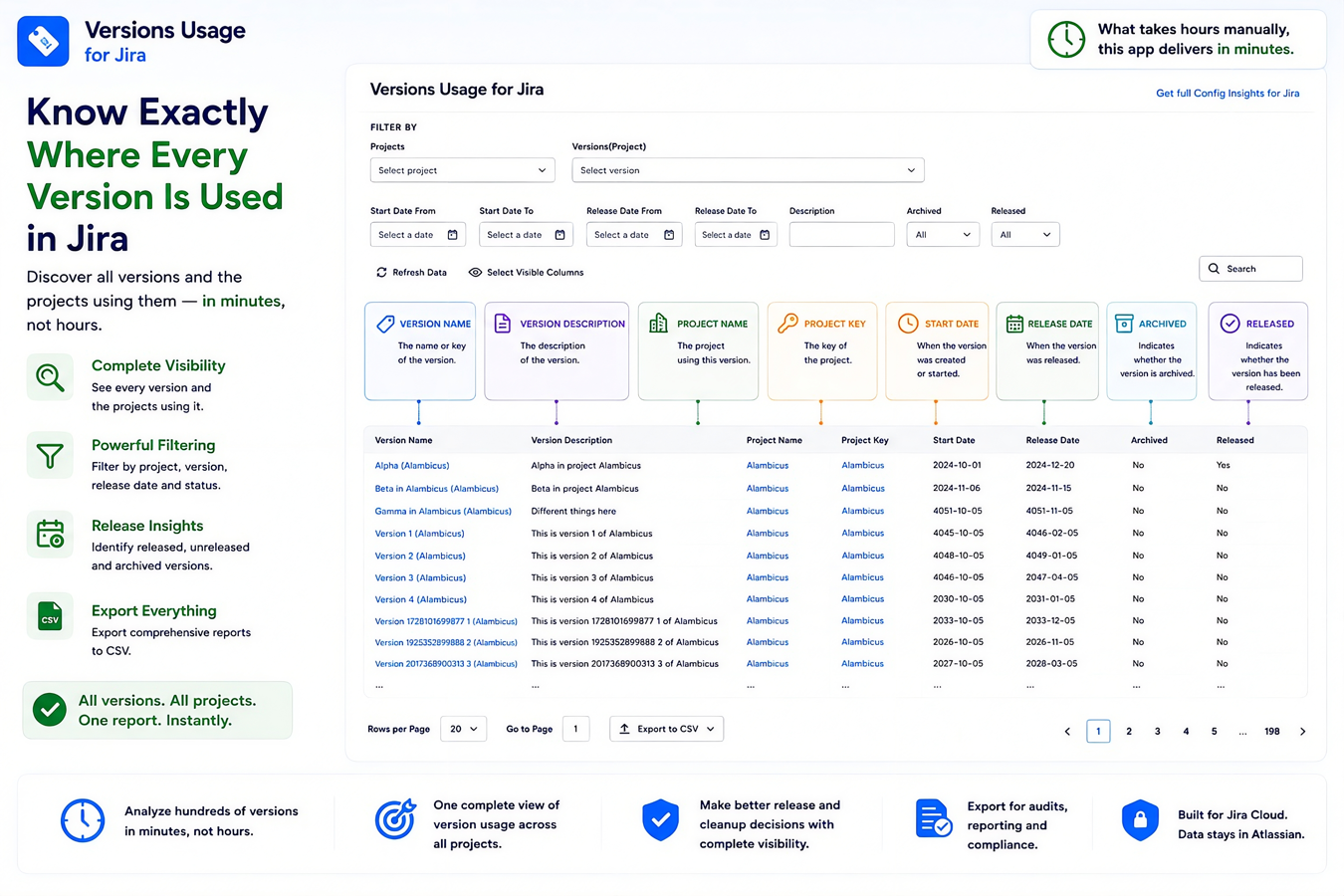Open the Select project dropdown
The height and width of the screenshot is (896, 1344).
[x=462, y=170]
